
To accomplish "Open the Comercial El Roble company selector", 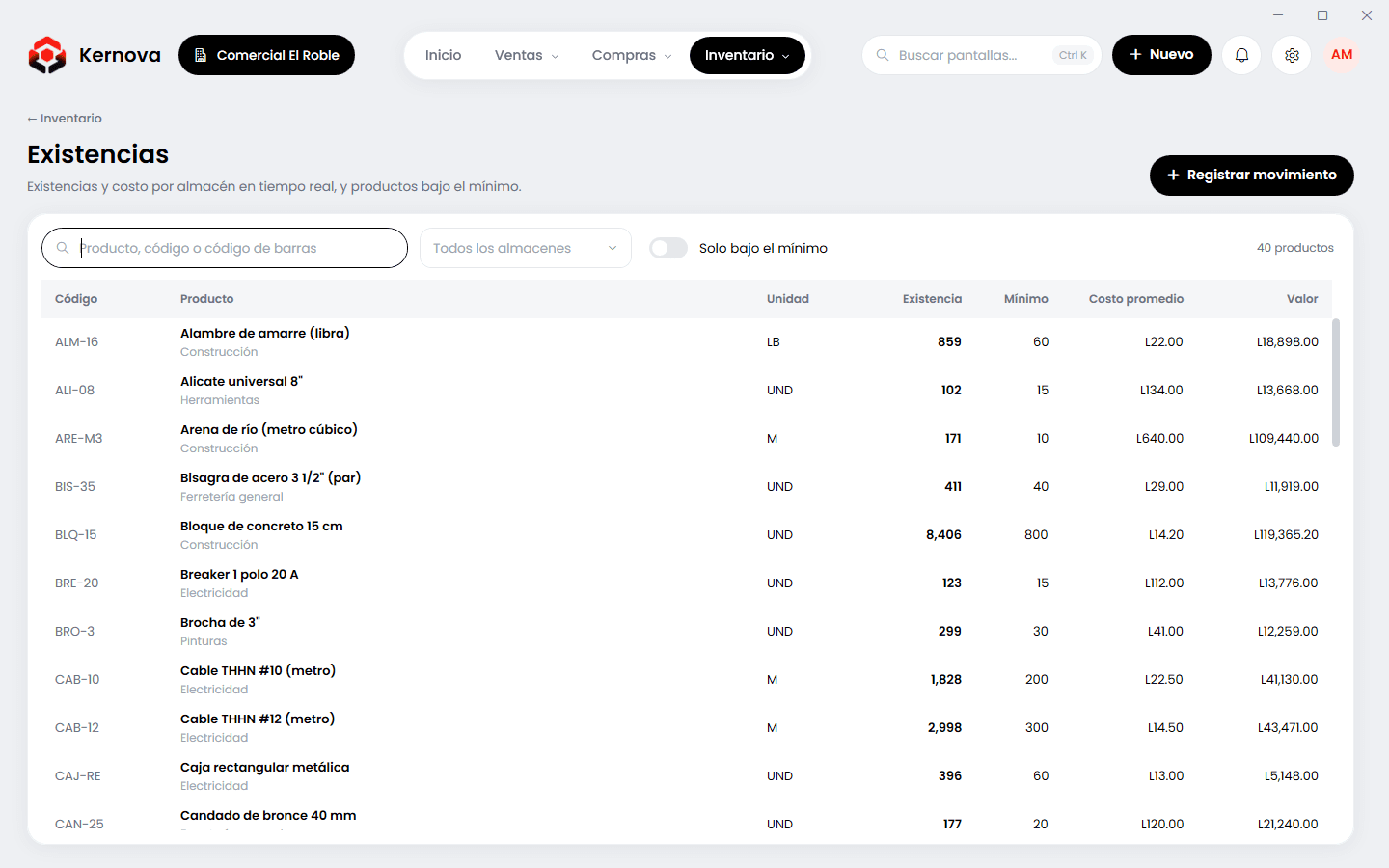I will click(x=266, y=55).
